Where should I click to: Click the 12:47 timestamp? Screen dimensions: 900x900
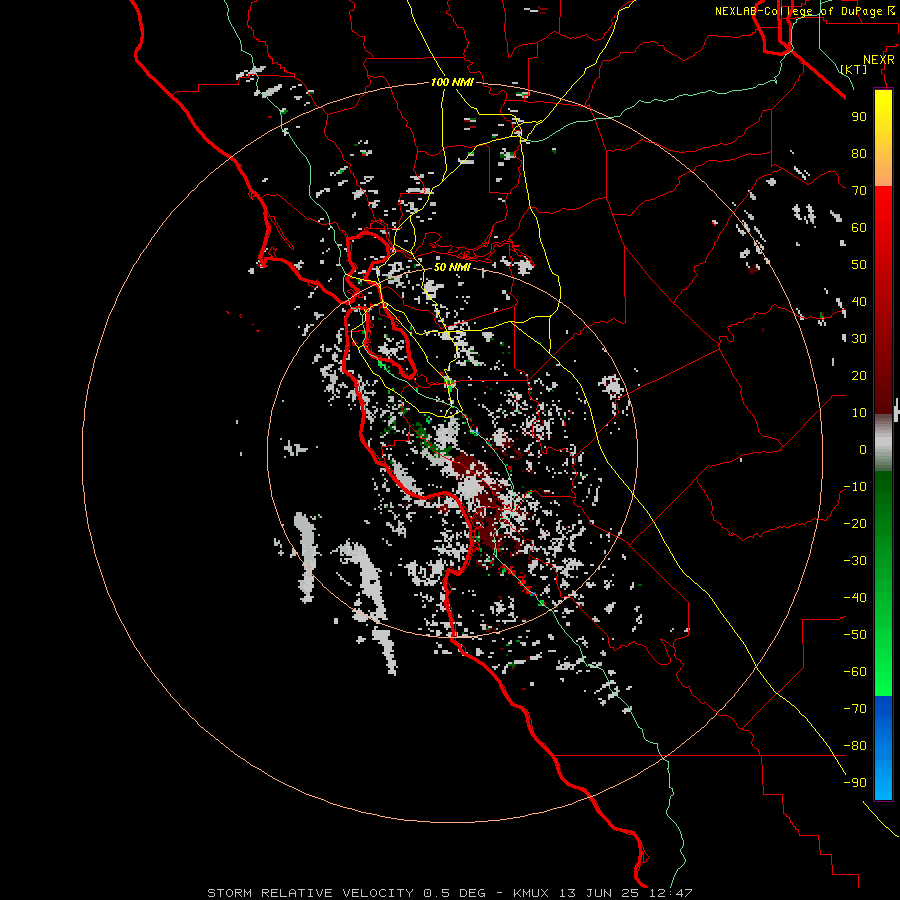671,893
